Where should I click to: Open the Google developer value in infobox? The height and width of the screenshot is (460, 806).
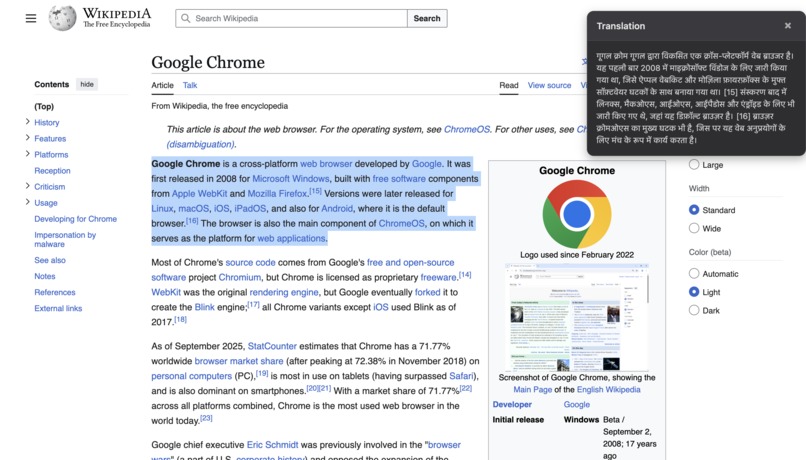tap(577, 404)
